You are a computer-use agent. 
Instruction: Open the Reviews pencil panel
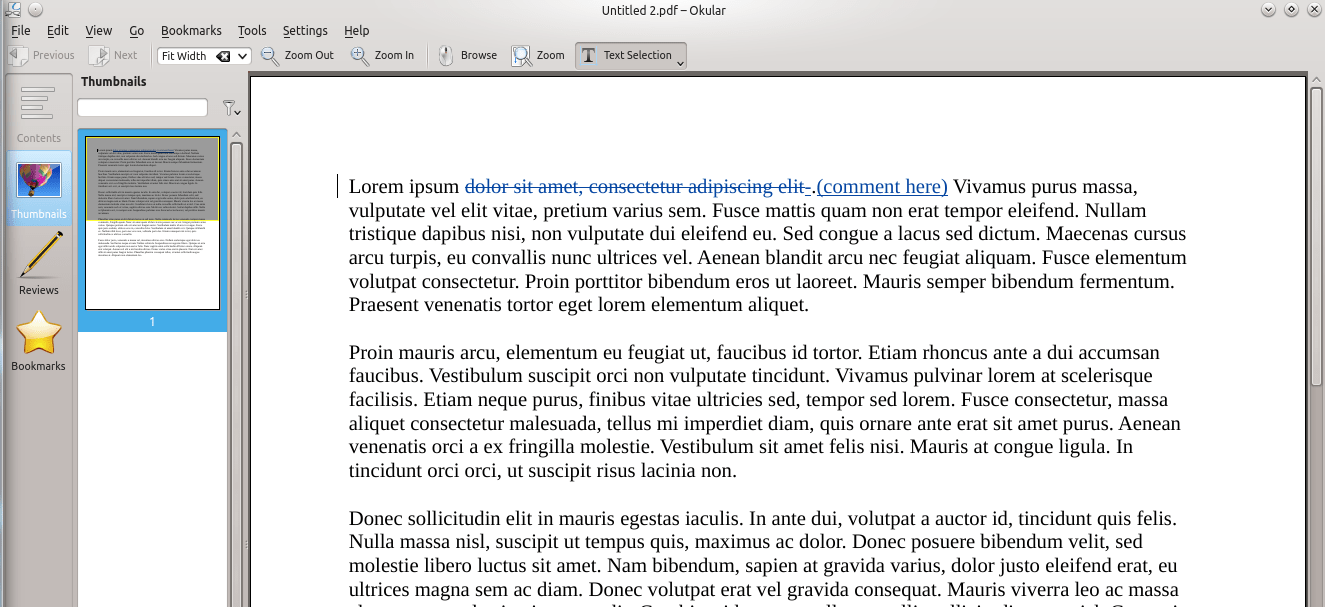pyautogui.click(x=38, y=263)
